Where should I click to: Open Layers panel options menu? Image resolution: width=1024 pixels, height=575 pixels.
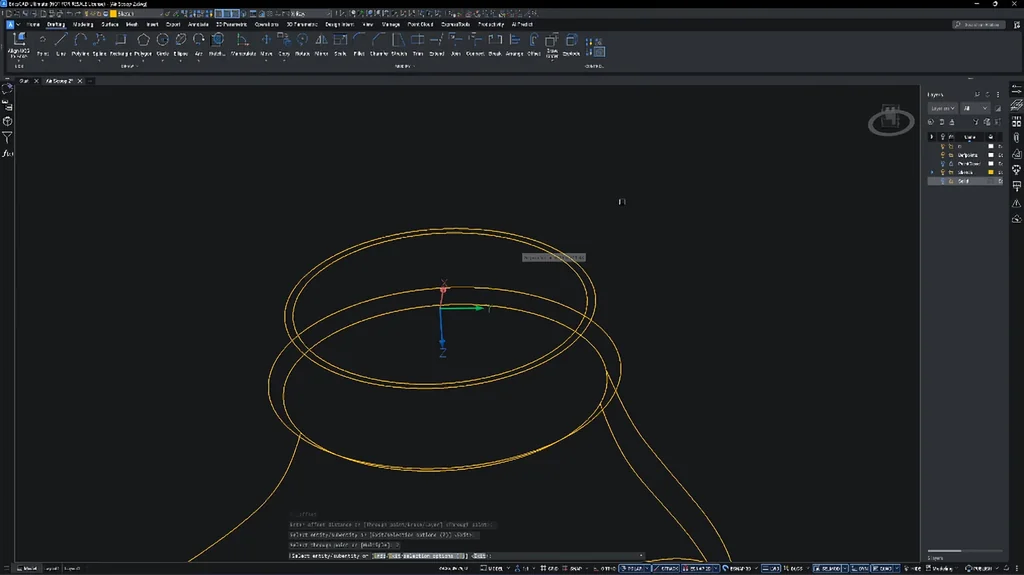point(998,95)
